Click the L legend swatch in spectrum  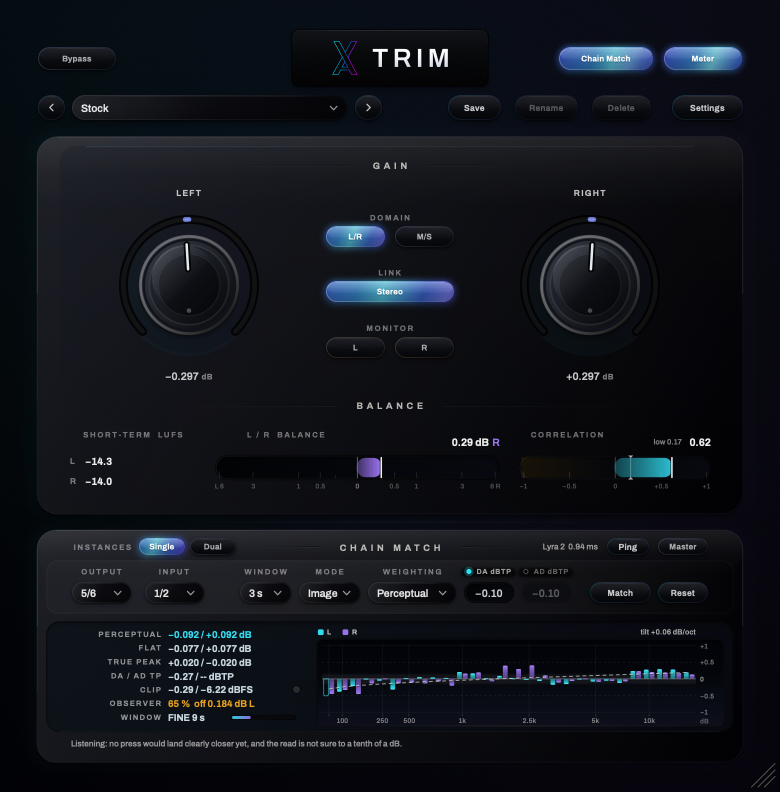(321, 632)
